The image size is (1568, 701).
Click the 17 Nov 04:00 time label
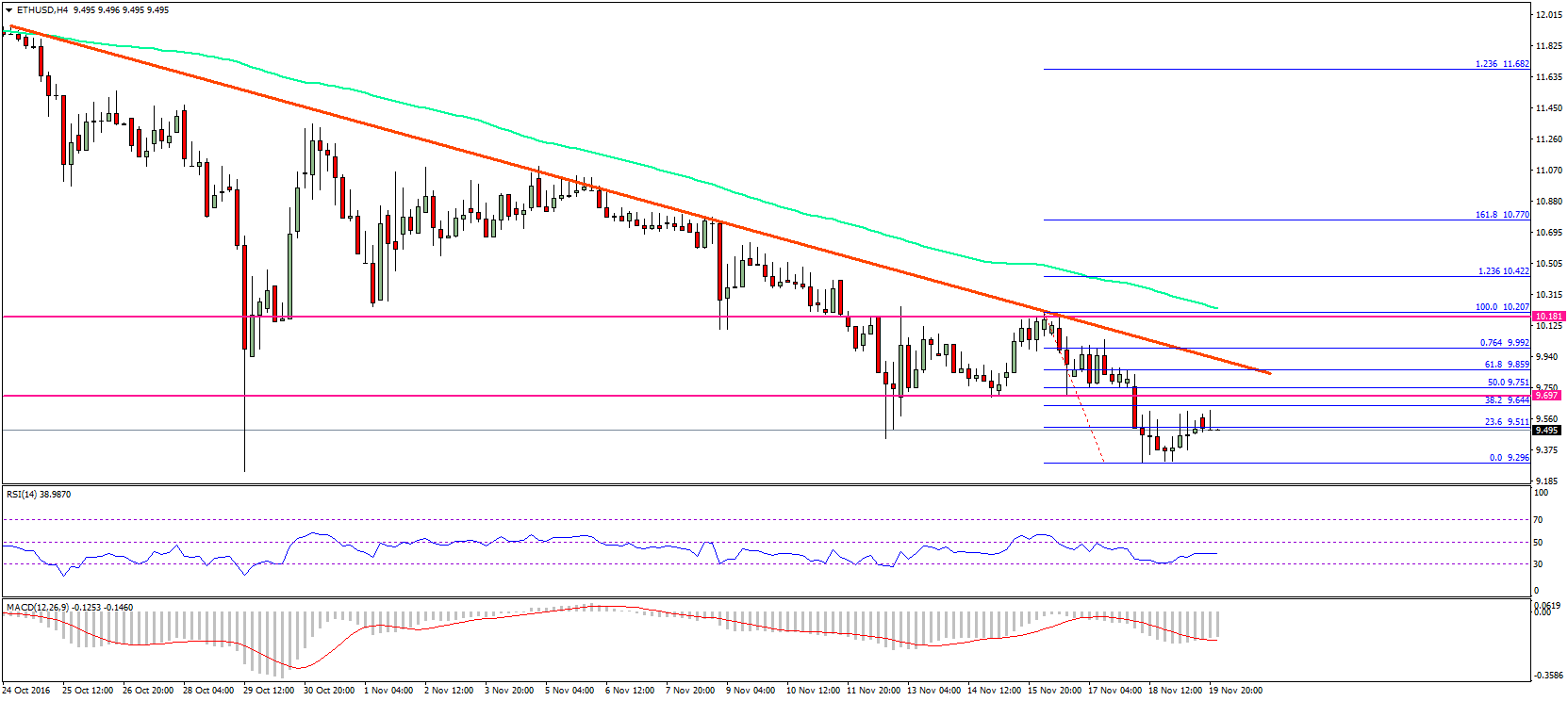[x=1114, y=691]
